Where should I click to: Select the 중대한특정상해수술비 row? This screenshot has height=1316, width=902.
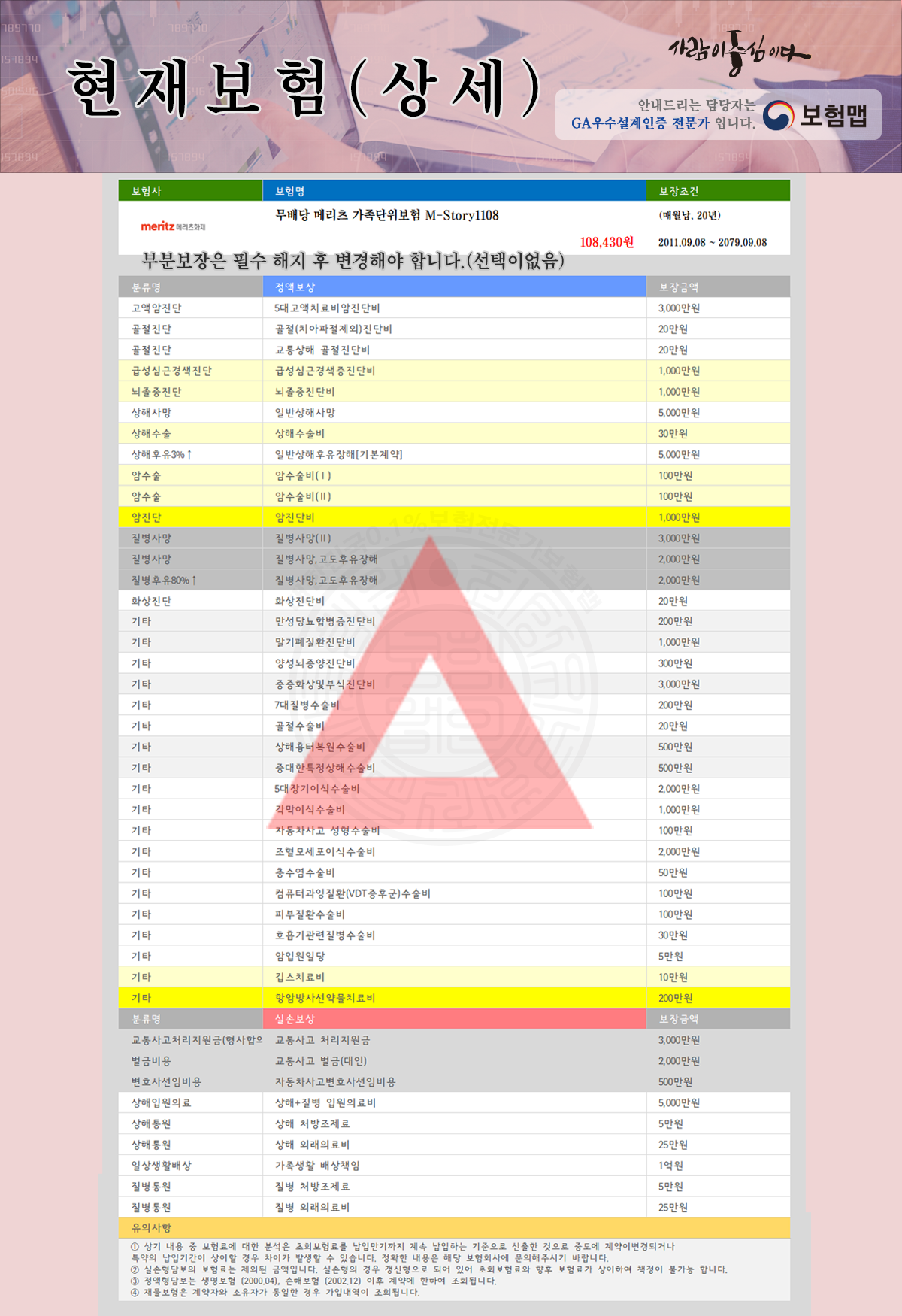coord(454,769)
